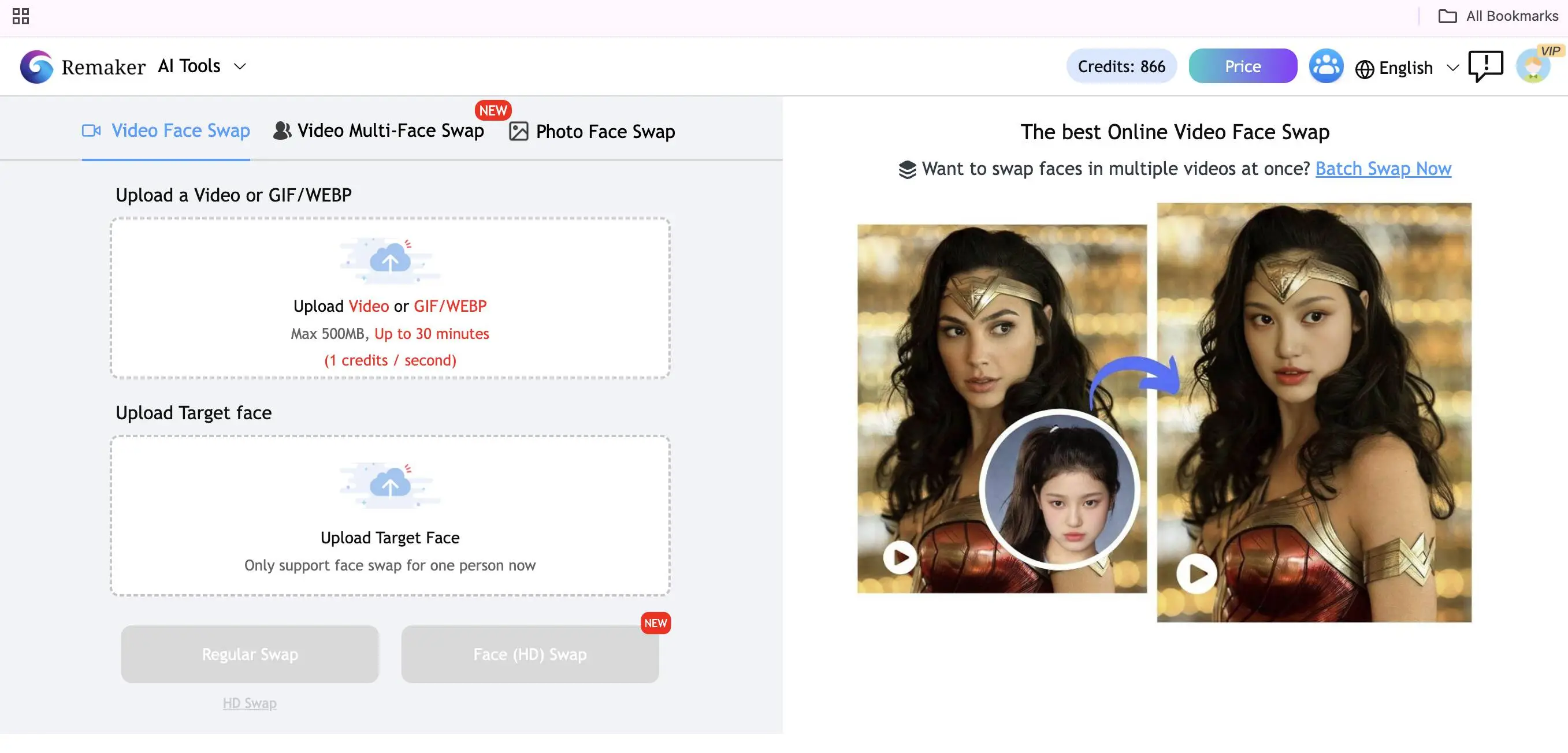Screen dimensions: 1568x753
Task: Click the Remaker brand name
Action: point(103,67)
